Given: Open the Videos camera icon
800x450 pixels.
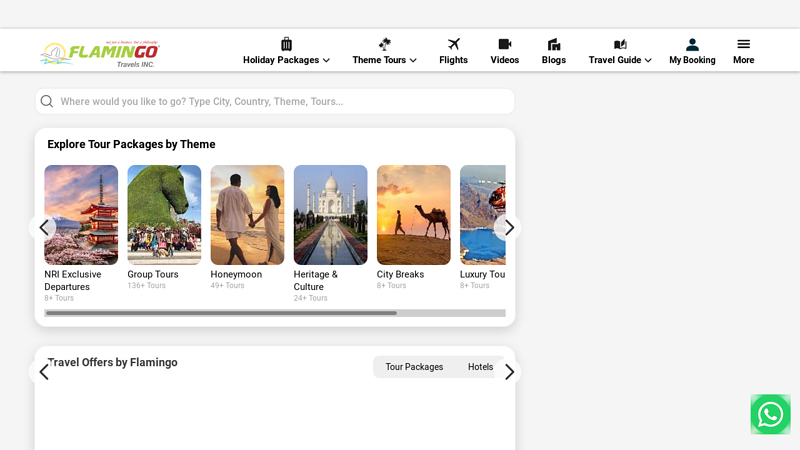Looking at the screenshot, I should tap(504, 45).
